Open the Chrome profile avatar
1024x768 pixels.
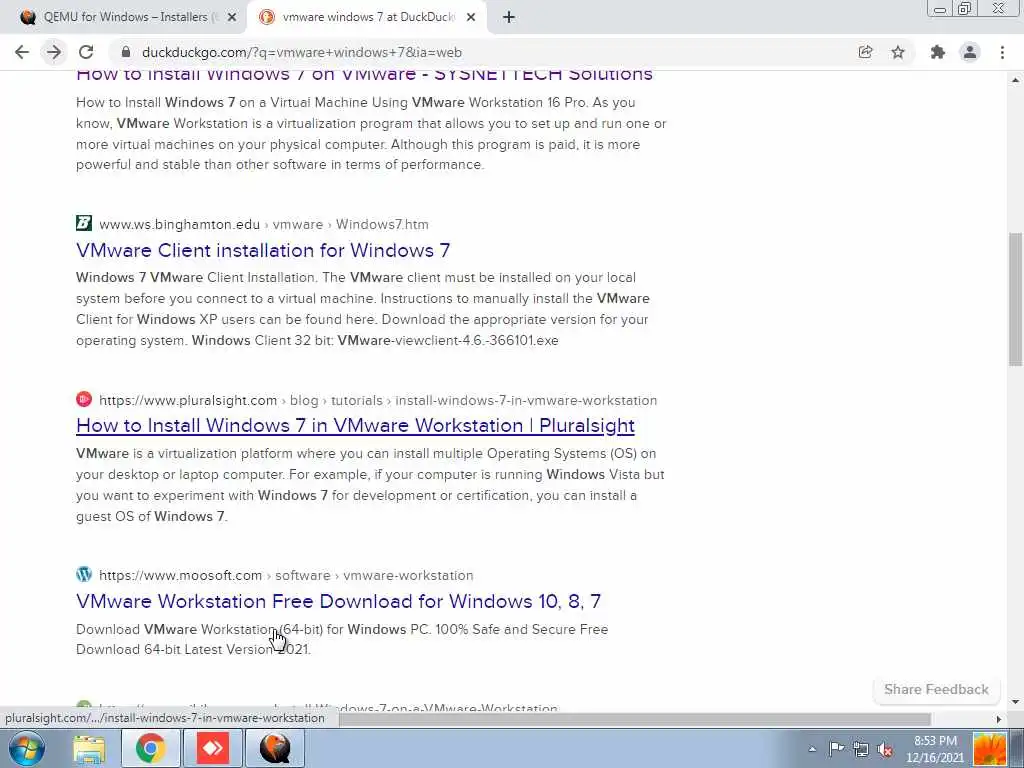click(970, 52)
